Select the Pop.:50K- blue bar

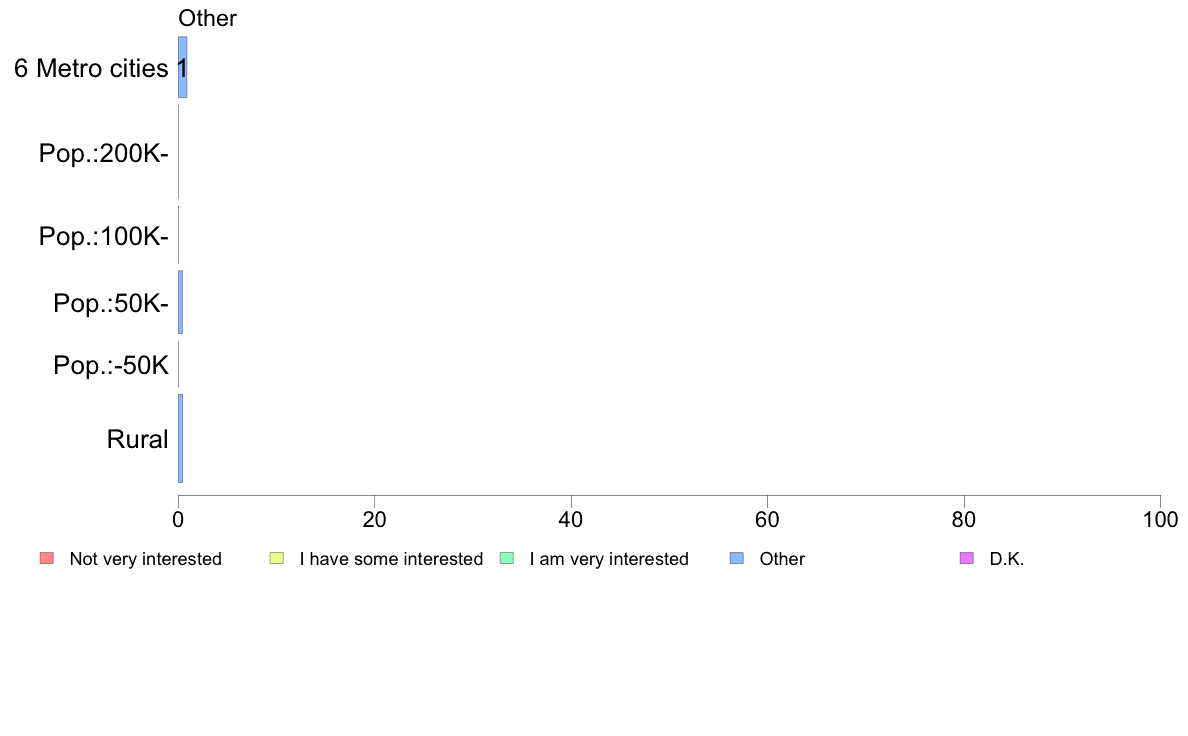coord(180,302)
